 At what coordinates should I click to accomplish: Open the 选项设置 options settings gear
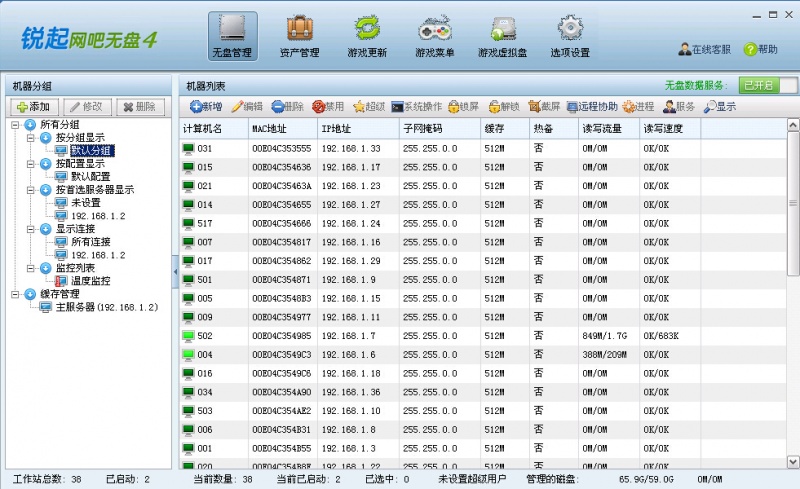pyautogui.click(x=569, y=36)
